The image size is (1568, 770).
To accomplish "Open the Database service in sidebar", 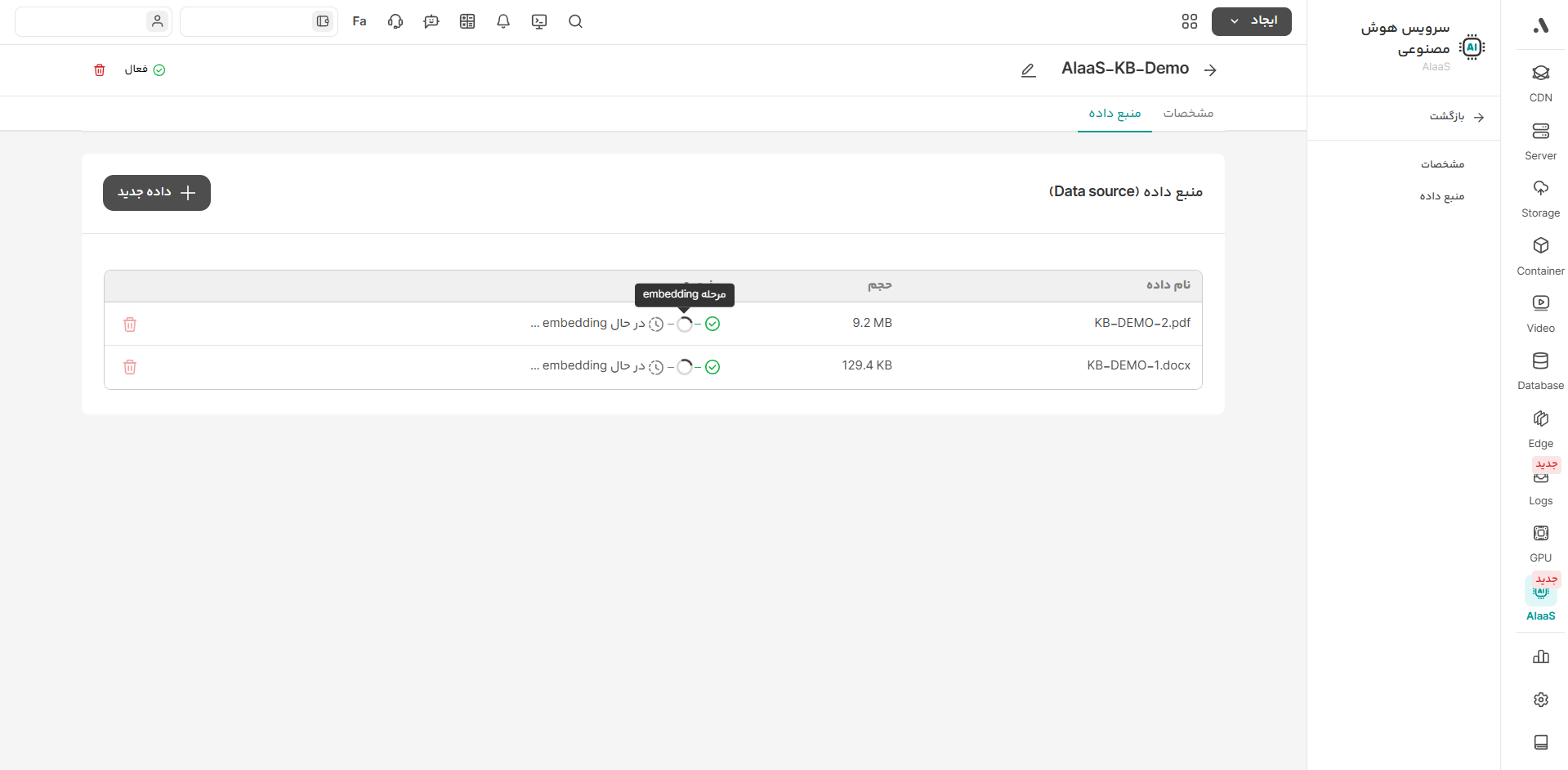I will click(x=1540, y=370).
